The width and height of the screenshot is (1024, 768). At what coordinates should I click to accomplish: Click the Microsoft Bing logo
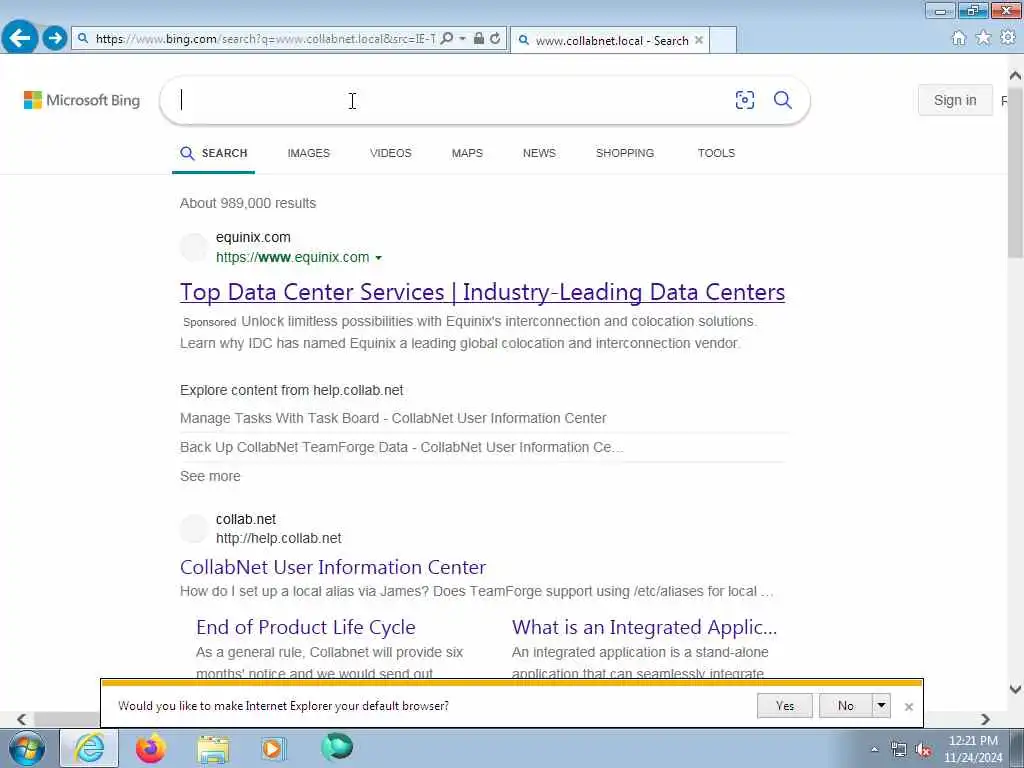click(x=82, y=100)
